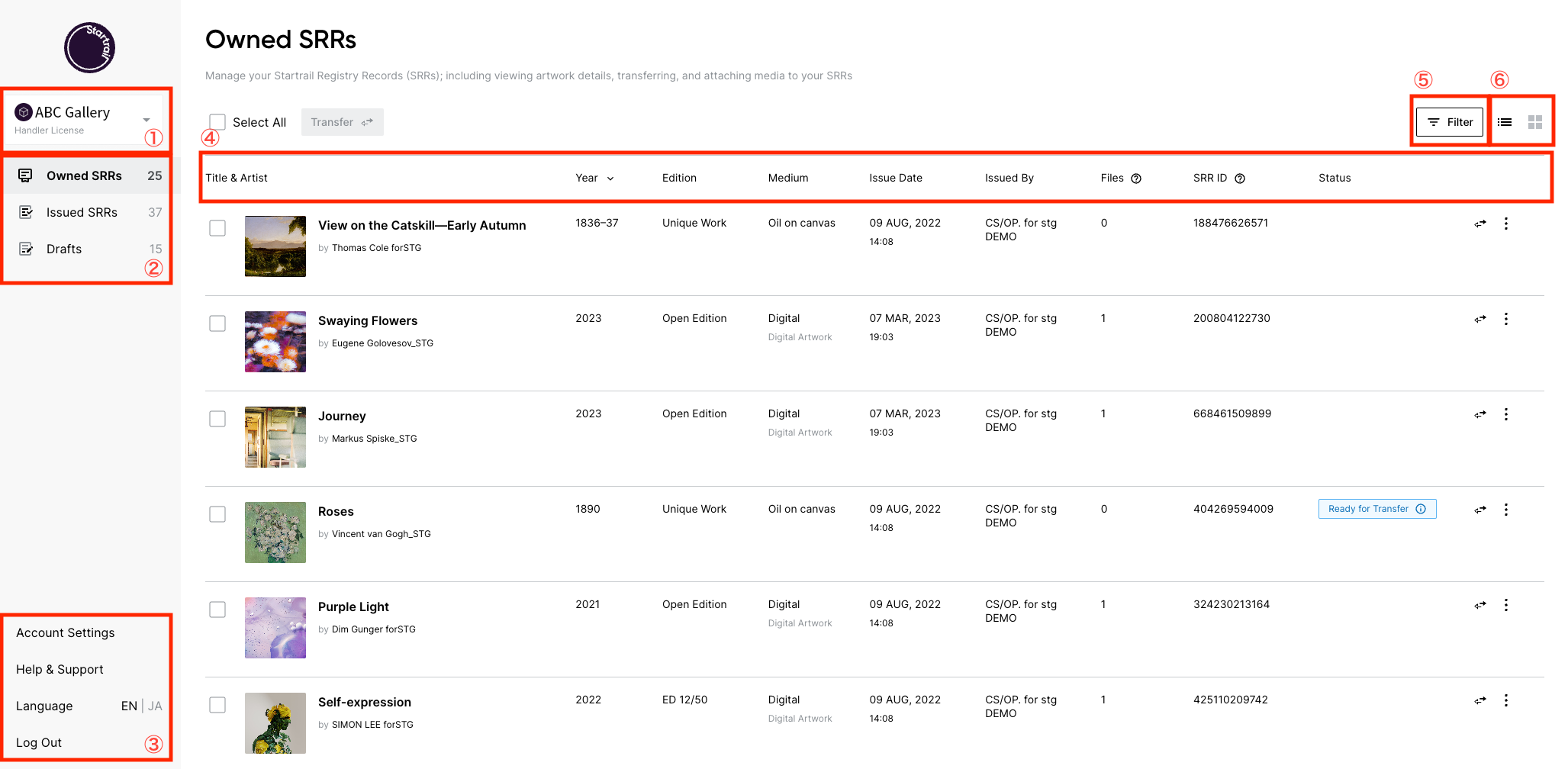Viewport: 1568px width, 769px height.
Task: Click transfer icon for Journey row
Action: pos(1480,414)
